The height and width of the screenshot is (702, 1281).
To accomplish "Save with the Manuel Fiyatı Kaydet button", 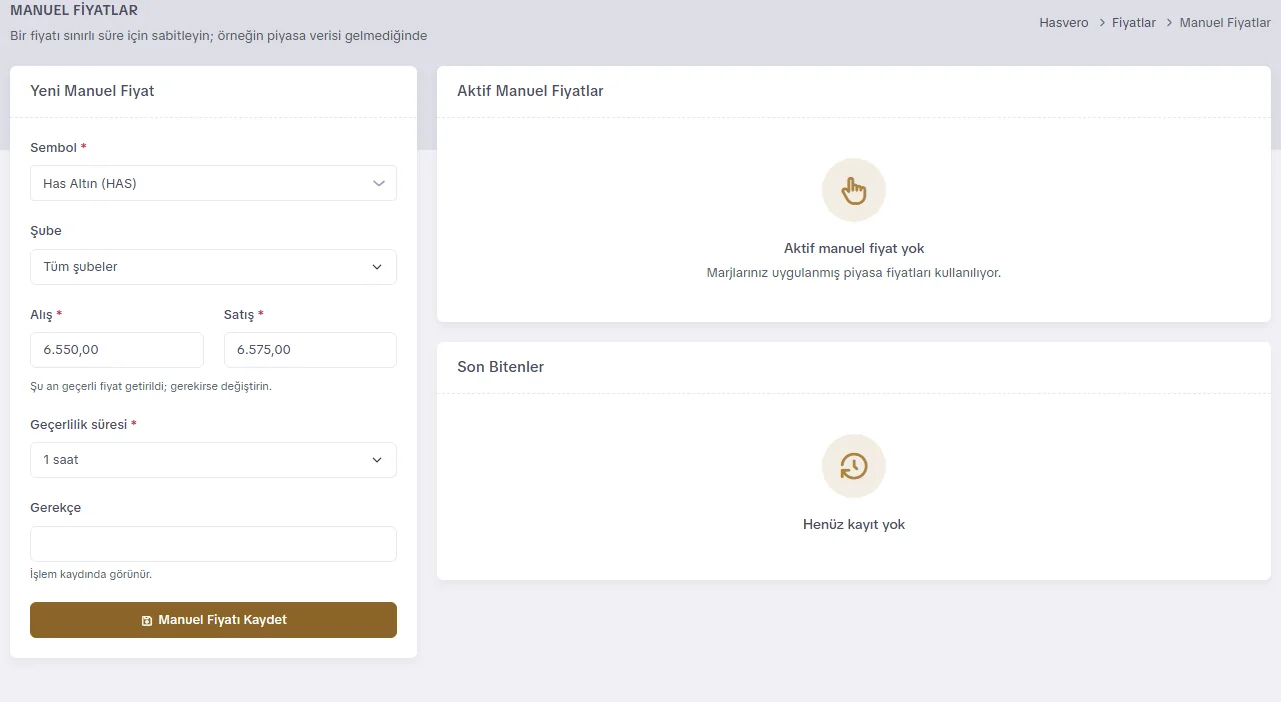I will pyautogui.click(x=213, y=620).
